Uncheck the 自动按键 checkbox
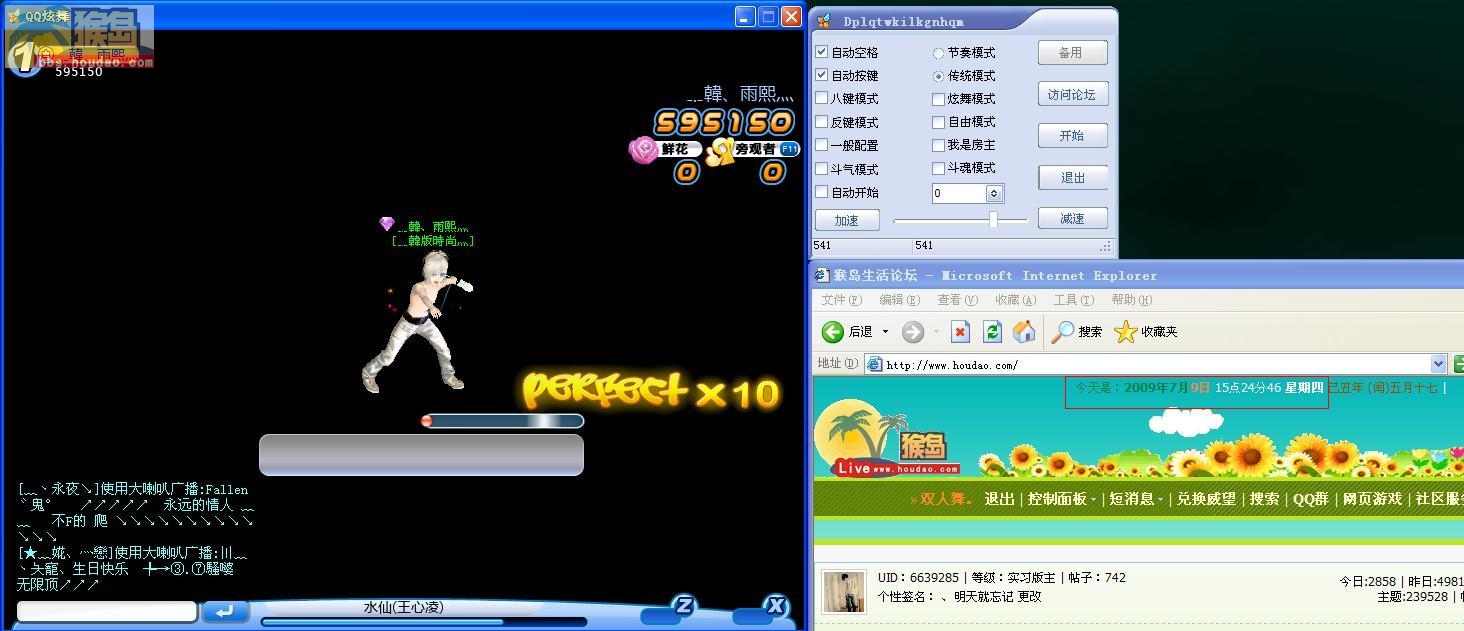Viewport: 1464px width, 631px height. point(822,75)
